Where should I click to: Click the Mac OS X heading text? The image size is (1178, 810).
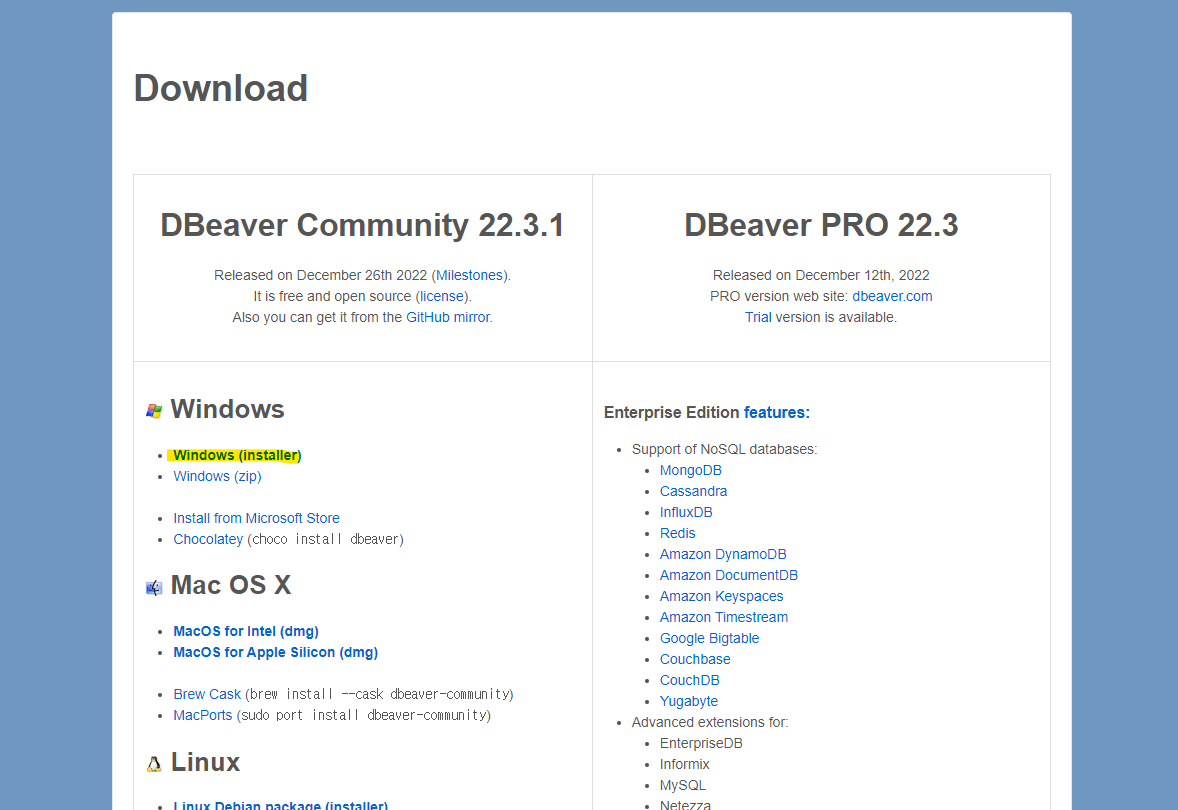coord(231,585)
